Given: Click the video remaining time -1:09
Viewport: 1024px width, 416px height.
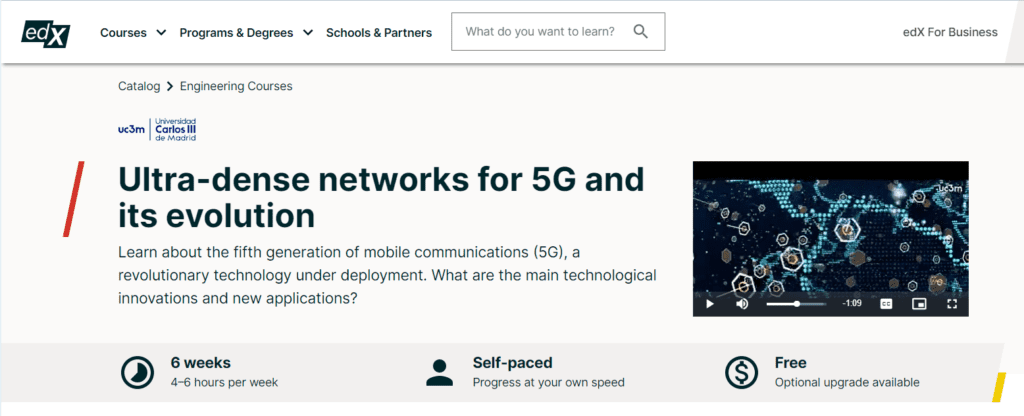Looking at the screenshot, I should [x=852, y=304].
